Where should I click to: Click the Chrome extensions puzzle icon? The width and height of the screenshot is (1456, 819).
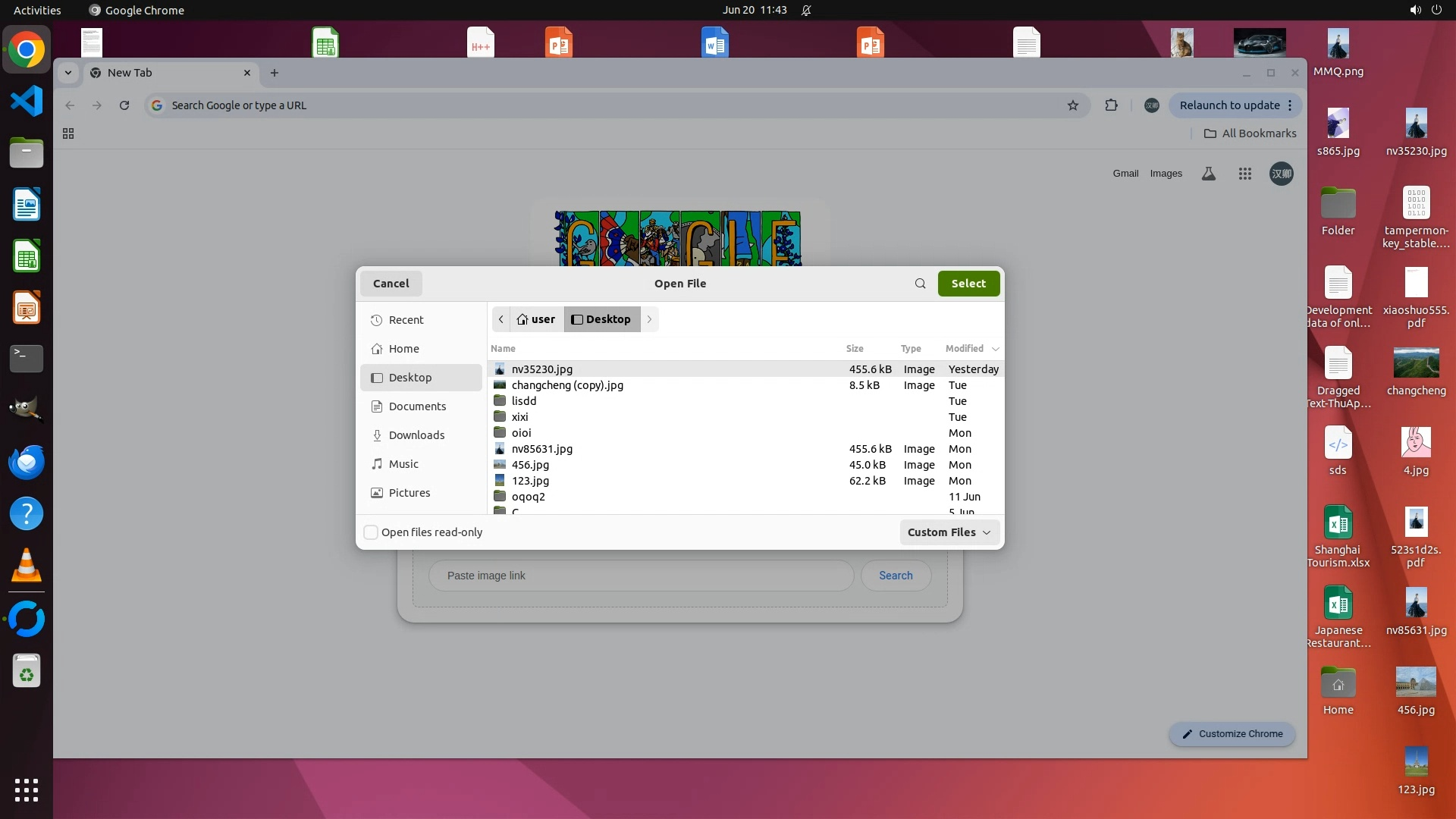(1111, 105)
